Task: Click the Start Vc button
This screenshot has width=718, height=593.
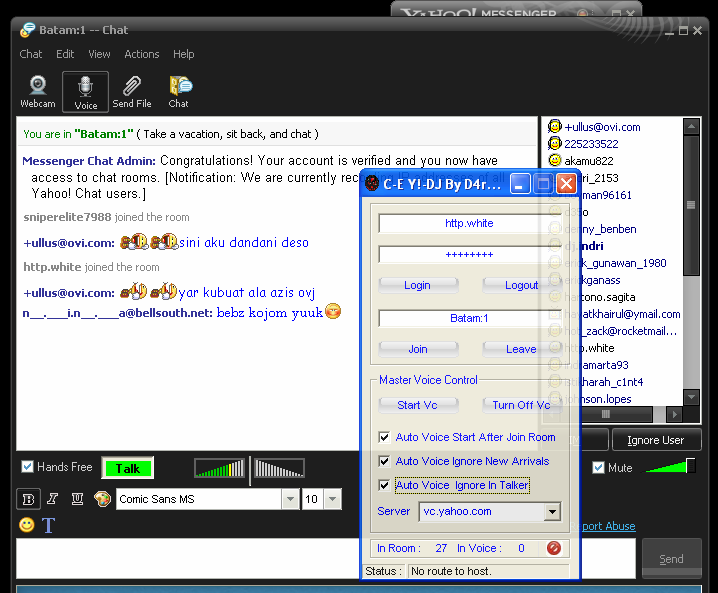Action: [x=418, y=405]
